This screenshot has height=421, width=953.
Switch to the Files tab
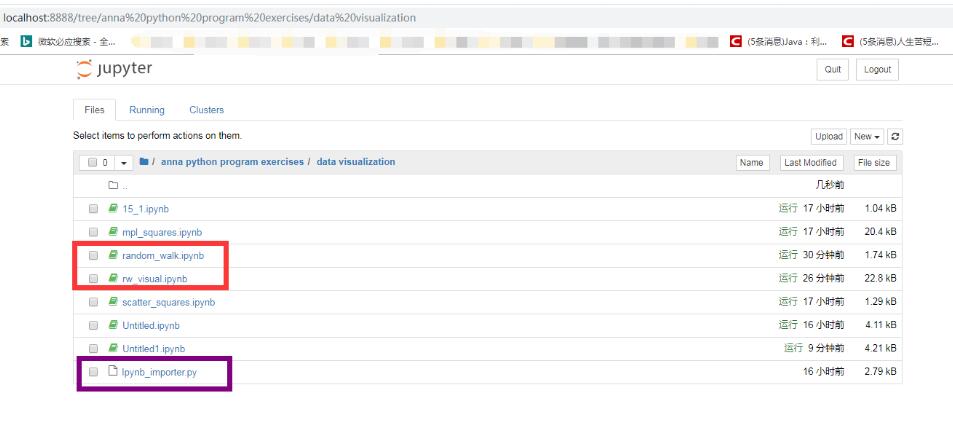tap(94, 110)
